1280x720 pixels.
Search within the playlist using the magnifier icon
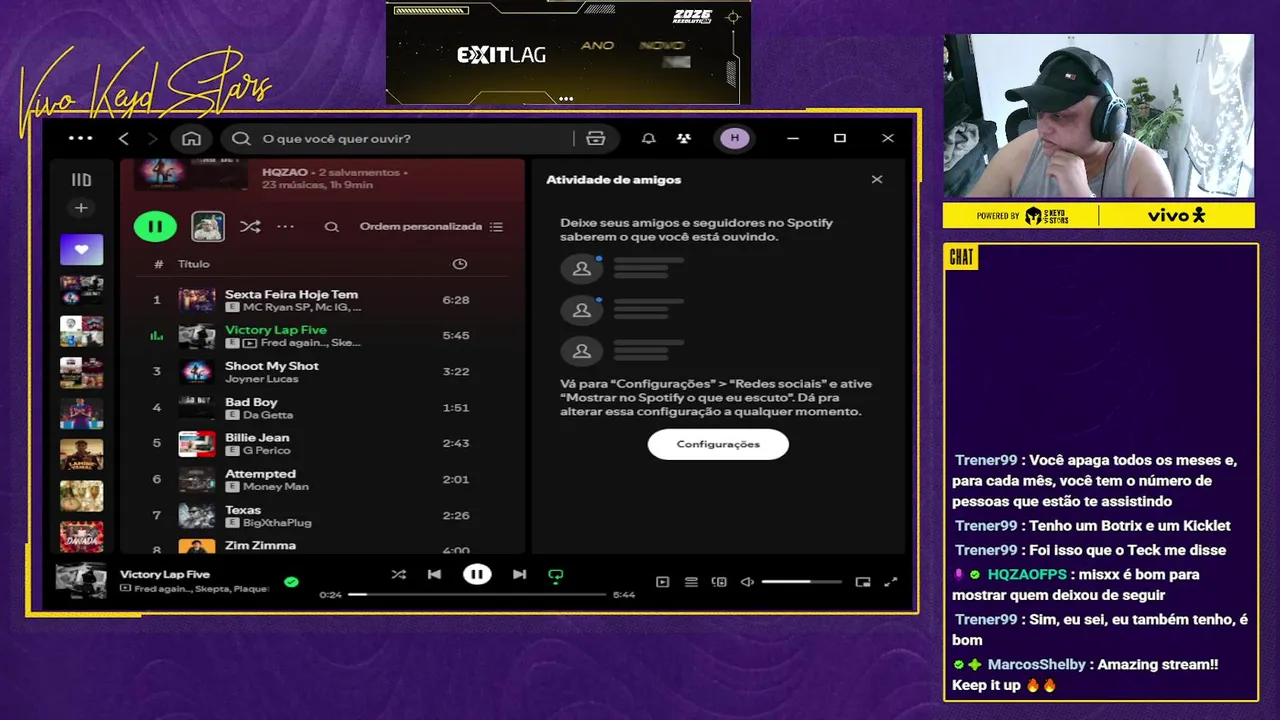(x=331, y=227)
